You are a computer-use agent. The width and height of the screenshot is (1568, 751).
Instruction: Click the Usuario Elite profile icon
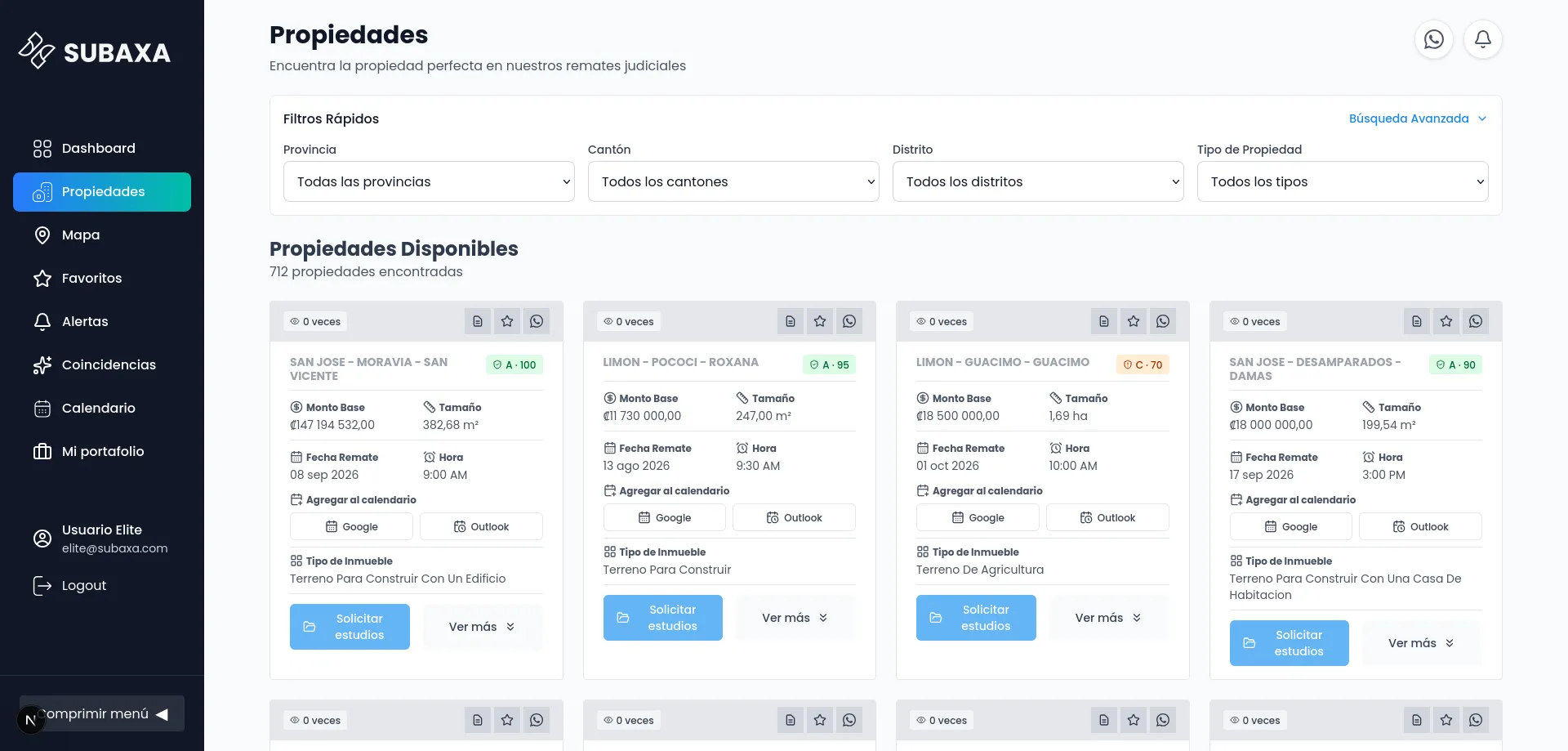(42, 539)
